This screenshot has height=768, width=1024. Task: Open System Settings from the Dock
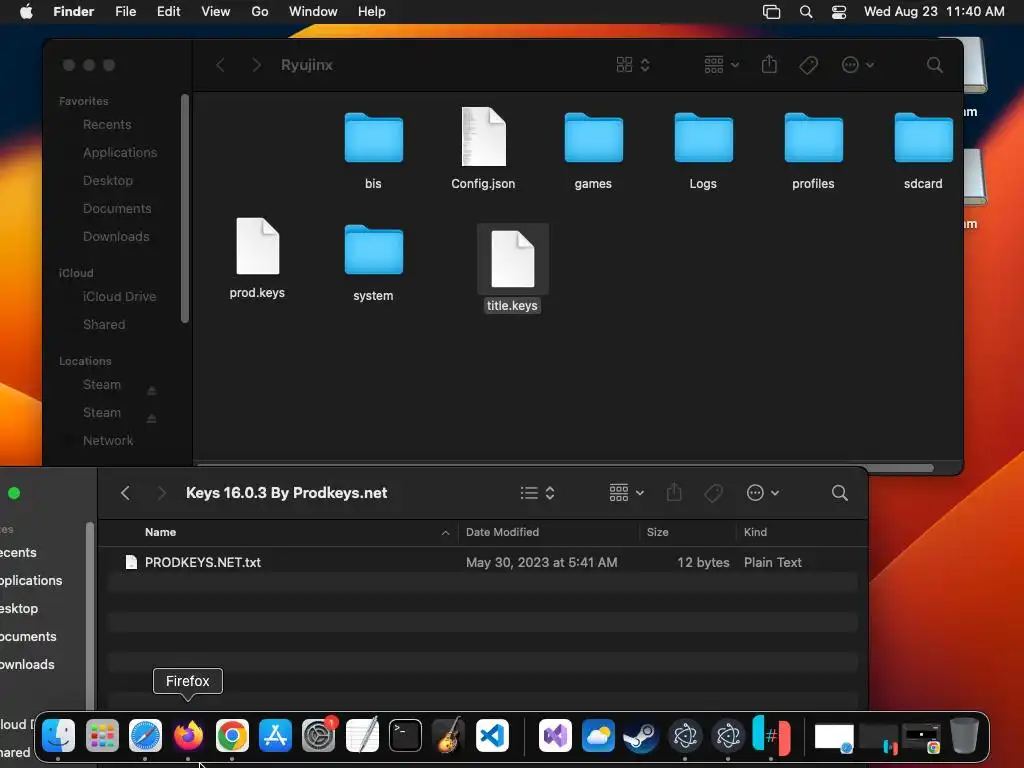coord(319,735)
